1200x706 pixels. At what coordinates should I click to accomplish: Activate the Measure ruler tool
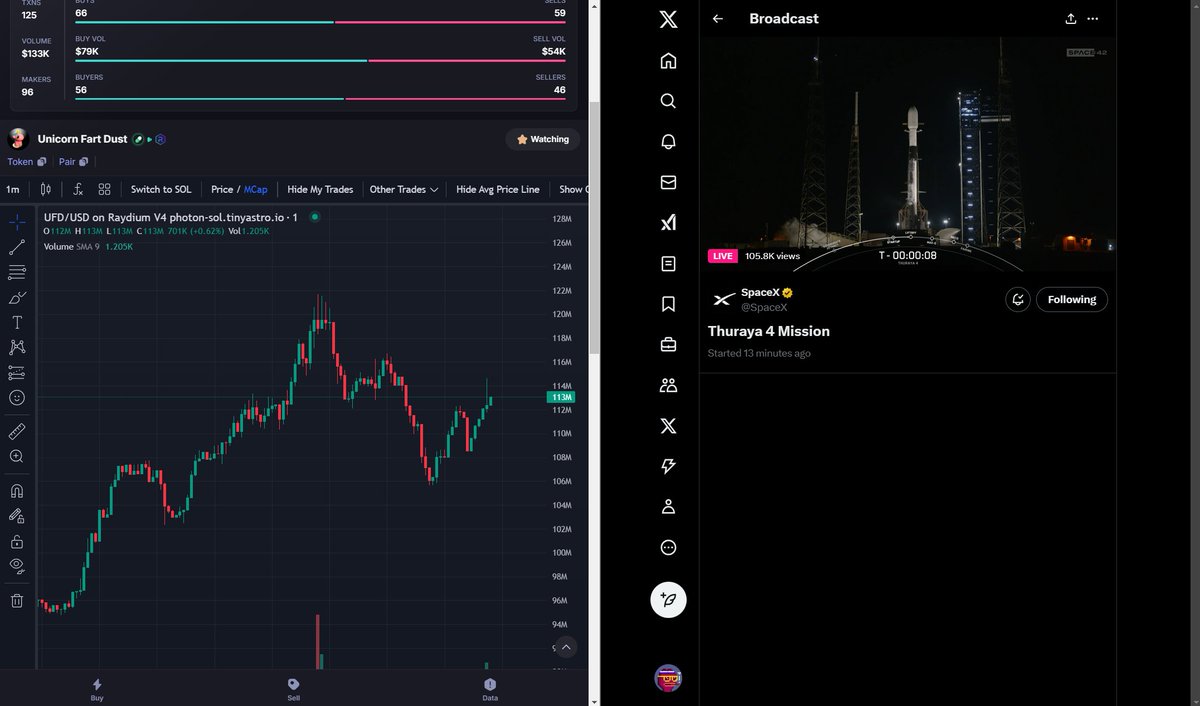tap(16, 432)
